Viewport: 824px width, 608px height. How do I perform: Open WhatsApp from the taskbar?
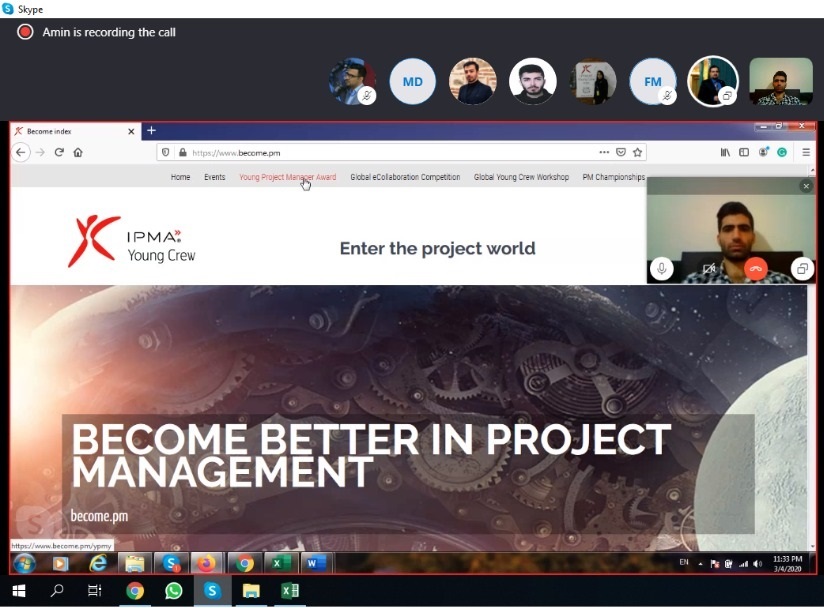[174, 591]
